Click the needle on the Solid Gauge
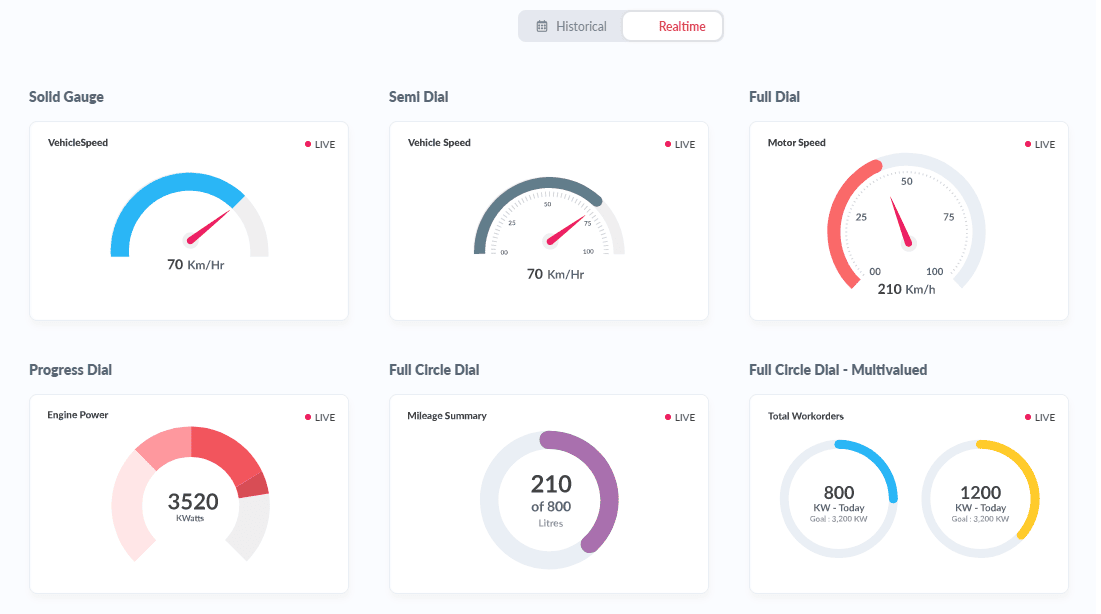Viewport: 1101px width, 614px height. (209, 226)
